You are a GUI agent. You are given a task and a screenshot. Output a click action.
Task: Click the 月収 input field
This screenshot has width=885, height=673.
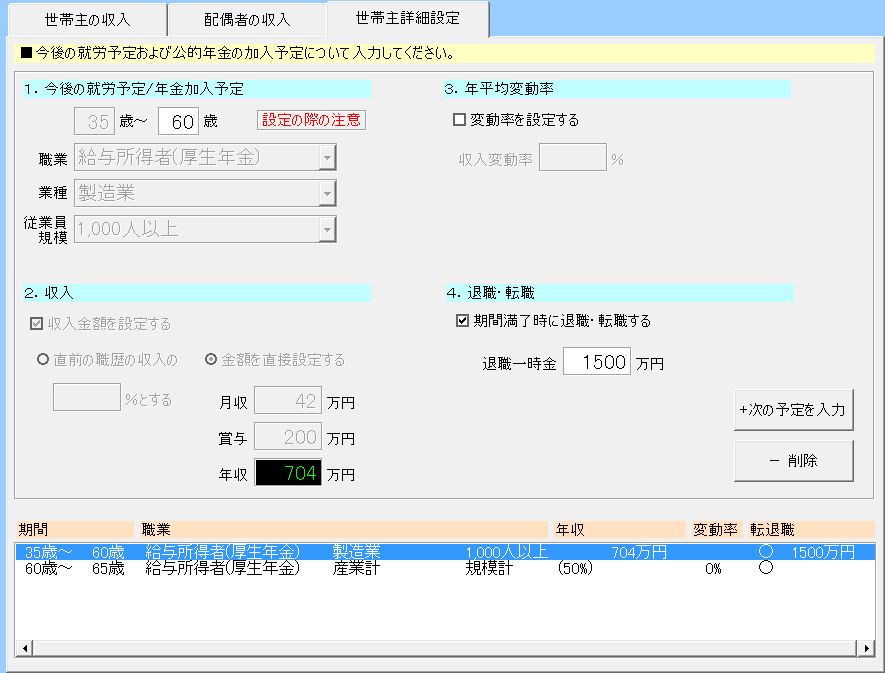[288, 402]
